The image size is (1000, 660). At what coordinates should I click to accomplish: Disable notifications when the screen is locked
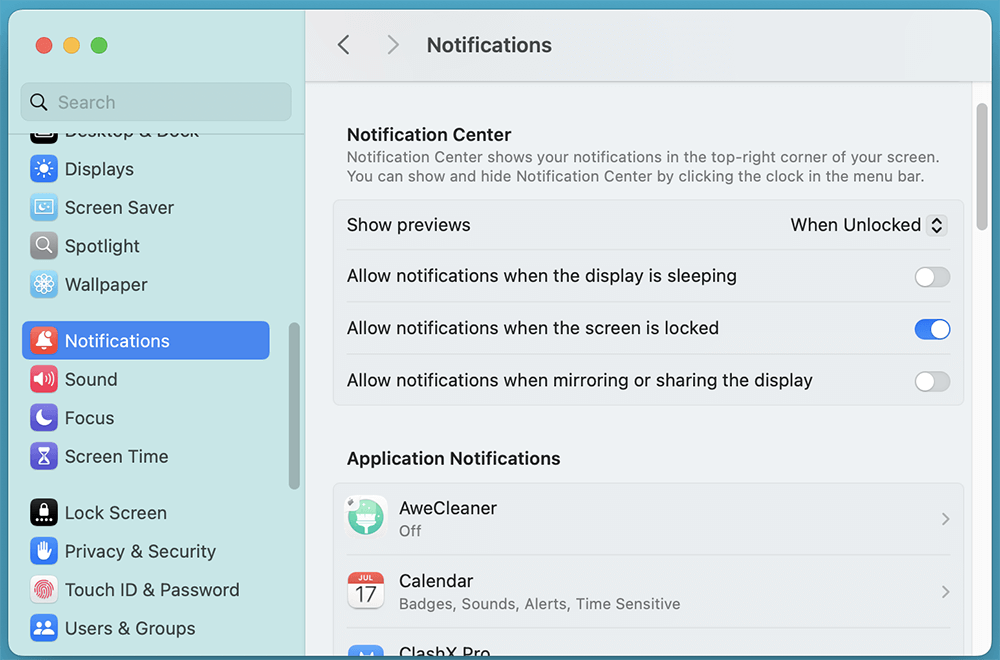(x=932, y=329)
